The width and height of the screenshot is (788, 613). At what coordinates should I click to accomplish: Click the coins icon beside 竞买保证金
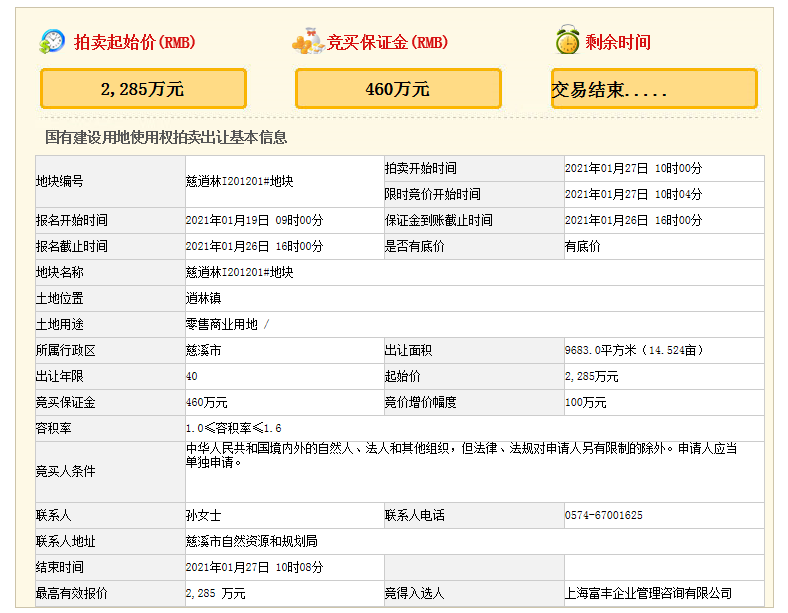307,42
